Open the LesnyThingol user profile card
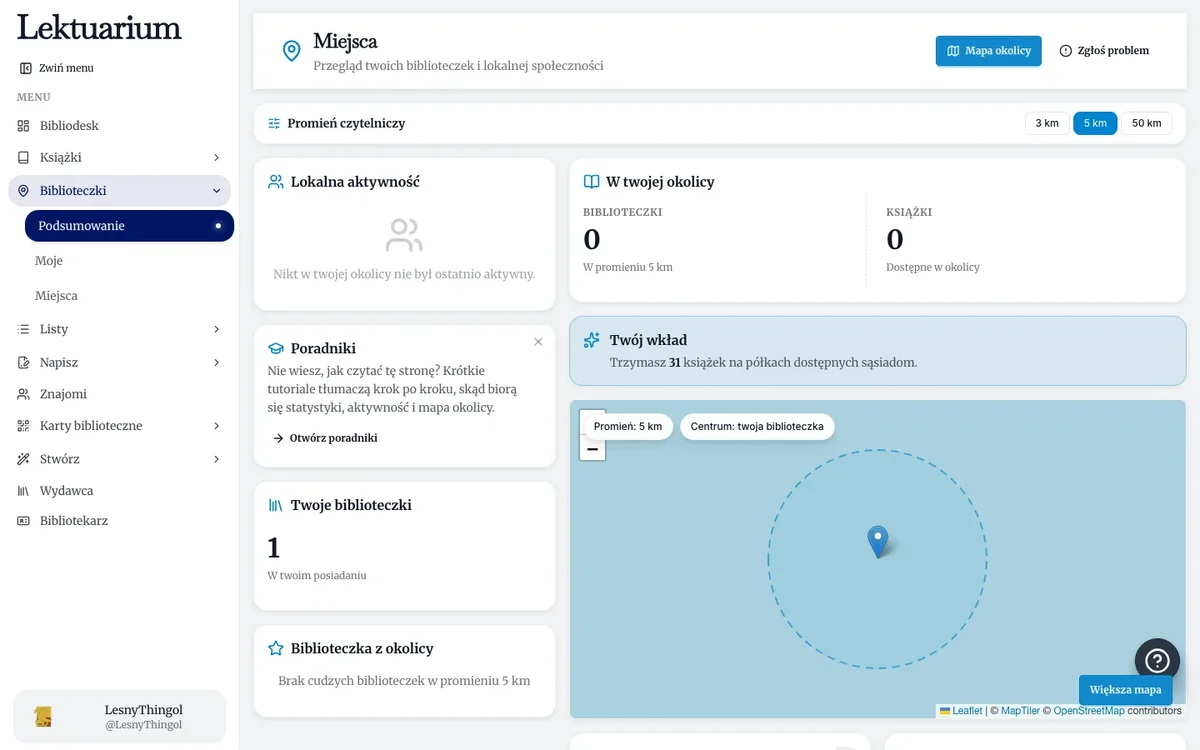The image size is (1200, 750). 119,717
